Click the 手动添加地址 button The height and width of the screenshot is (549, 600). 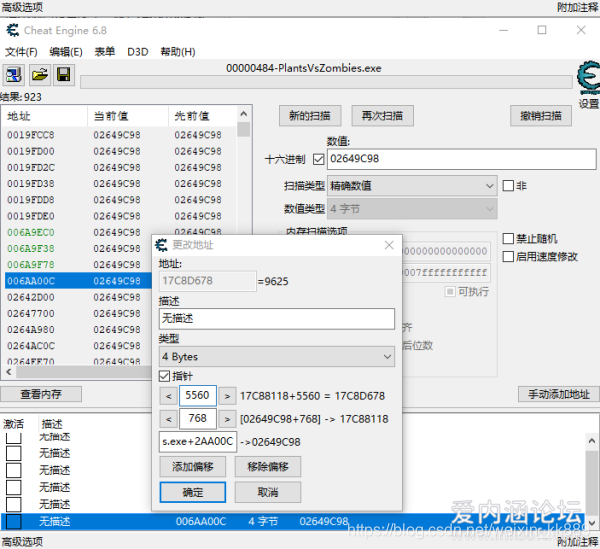point(559,394)
